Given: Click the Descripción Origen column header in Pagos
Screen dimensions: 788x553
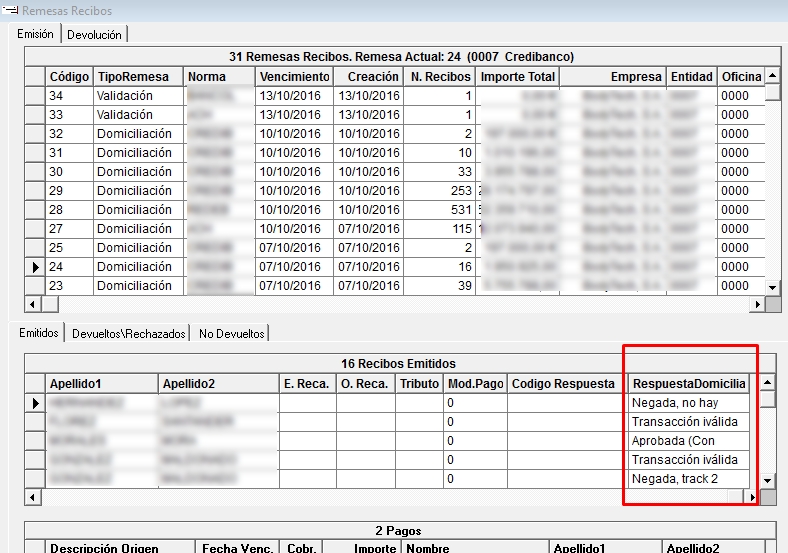Looking at the screenshot, I should [120, 547].
